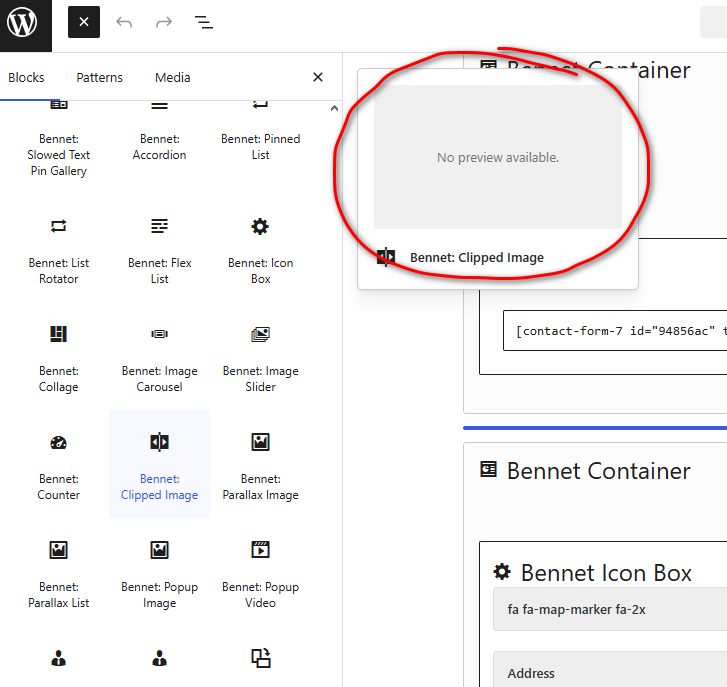Click the icon class field with fa-map-marker
Image resolution: width=727 pixels, height=687 pixels.
(x=612, y=609)
